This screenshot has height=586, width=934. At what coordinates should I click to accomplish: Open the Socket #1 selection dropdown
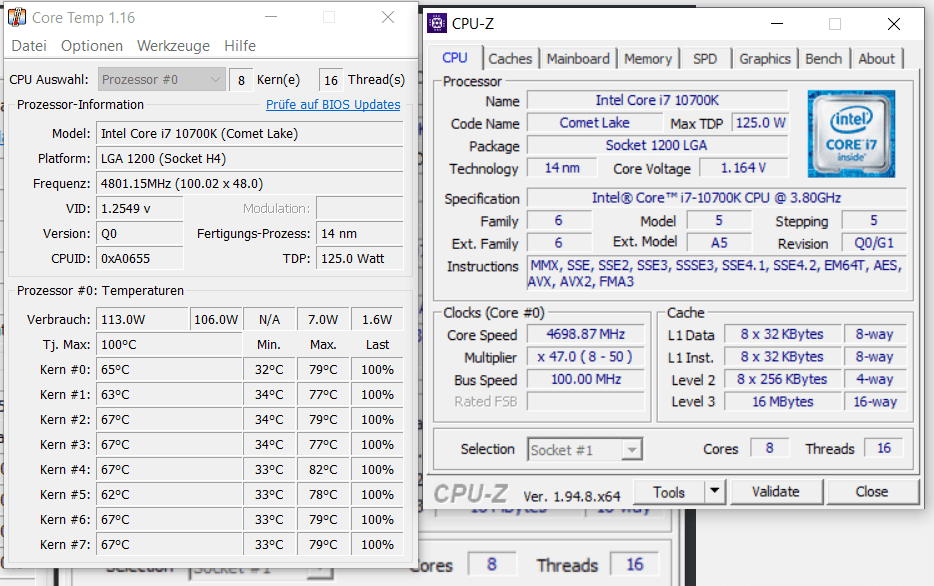click(585, 450)
